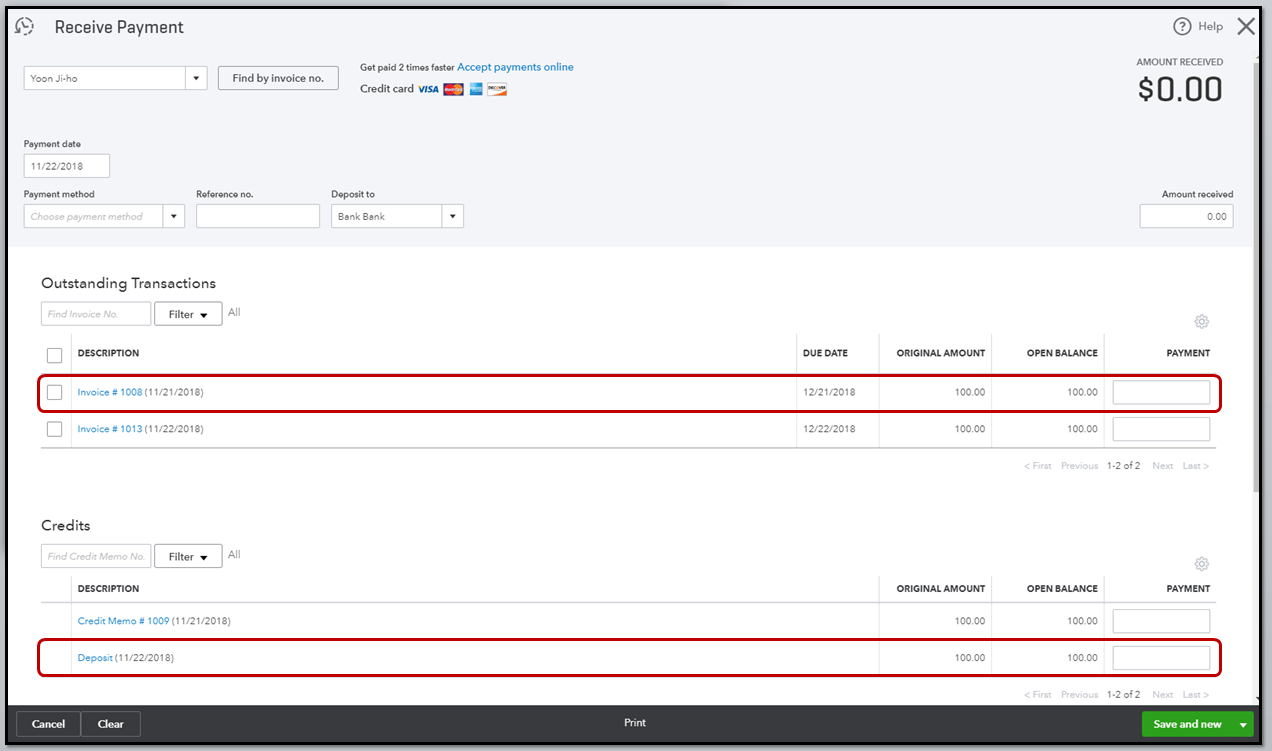
Task: Check the Invoice # 1013 checkbox
Action: click(54, 428)
